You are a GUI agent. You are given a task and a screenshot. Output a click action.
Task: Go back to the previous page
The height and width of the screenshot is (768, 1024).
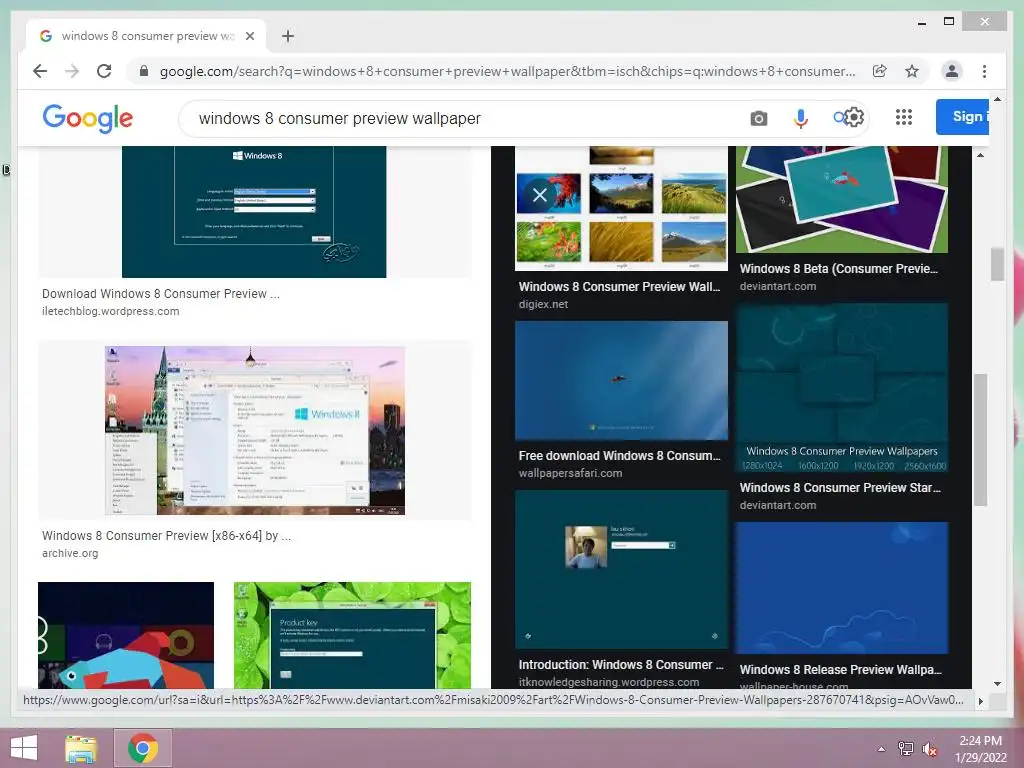coord(40,71)
